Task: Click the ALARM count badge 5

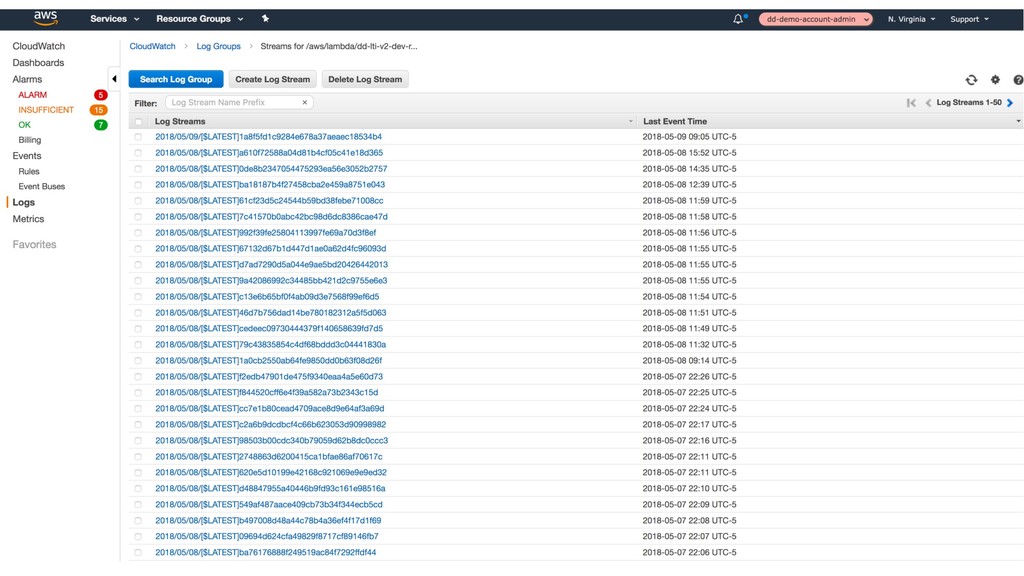Action: [101, 95]
